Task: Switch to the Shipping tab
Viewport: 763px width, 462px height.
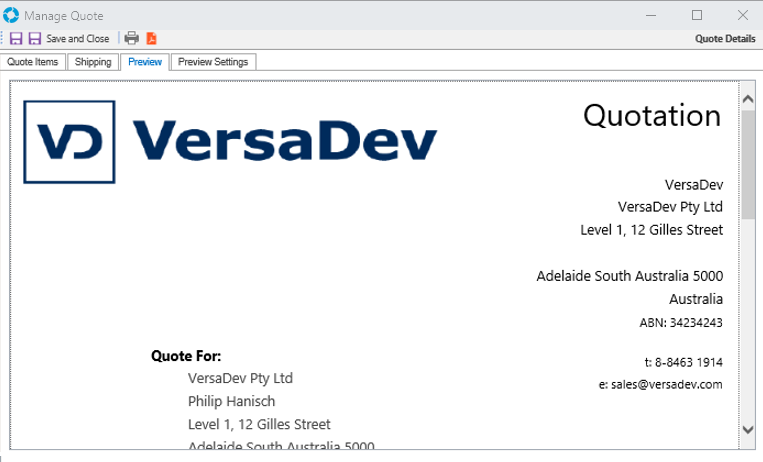Action: pyautogui.click(x=93, y=62)
